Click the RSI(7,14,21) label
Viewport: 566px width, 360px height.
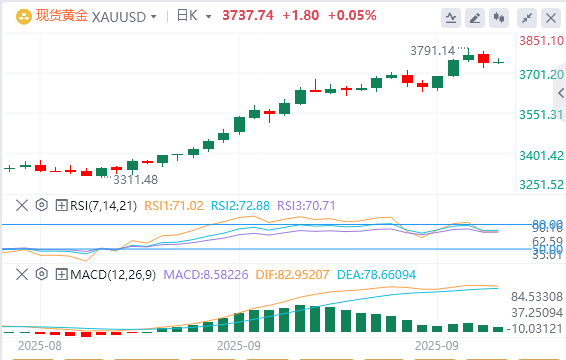click(x=104, y=206)
